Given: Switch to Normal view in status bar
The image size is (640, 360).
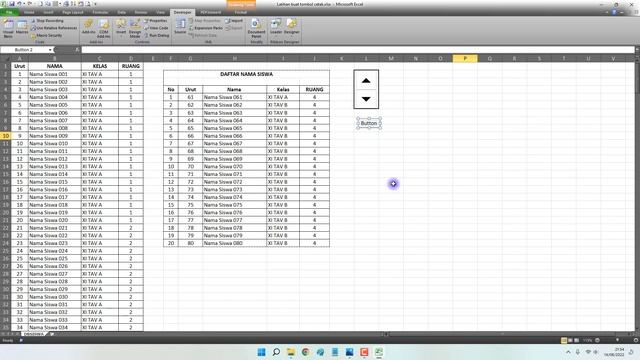Looking at the screenshot, I should click(564, 340).
